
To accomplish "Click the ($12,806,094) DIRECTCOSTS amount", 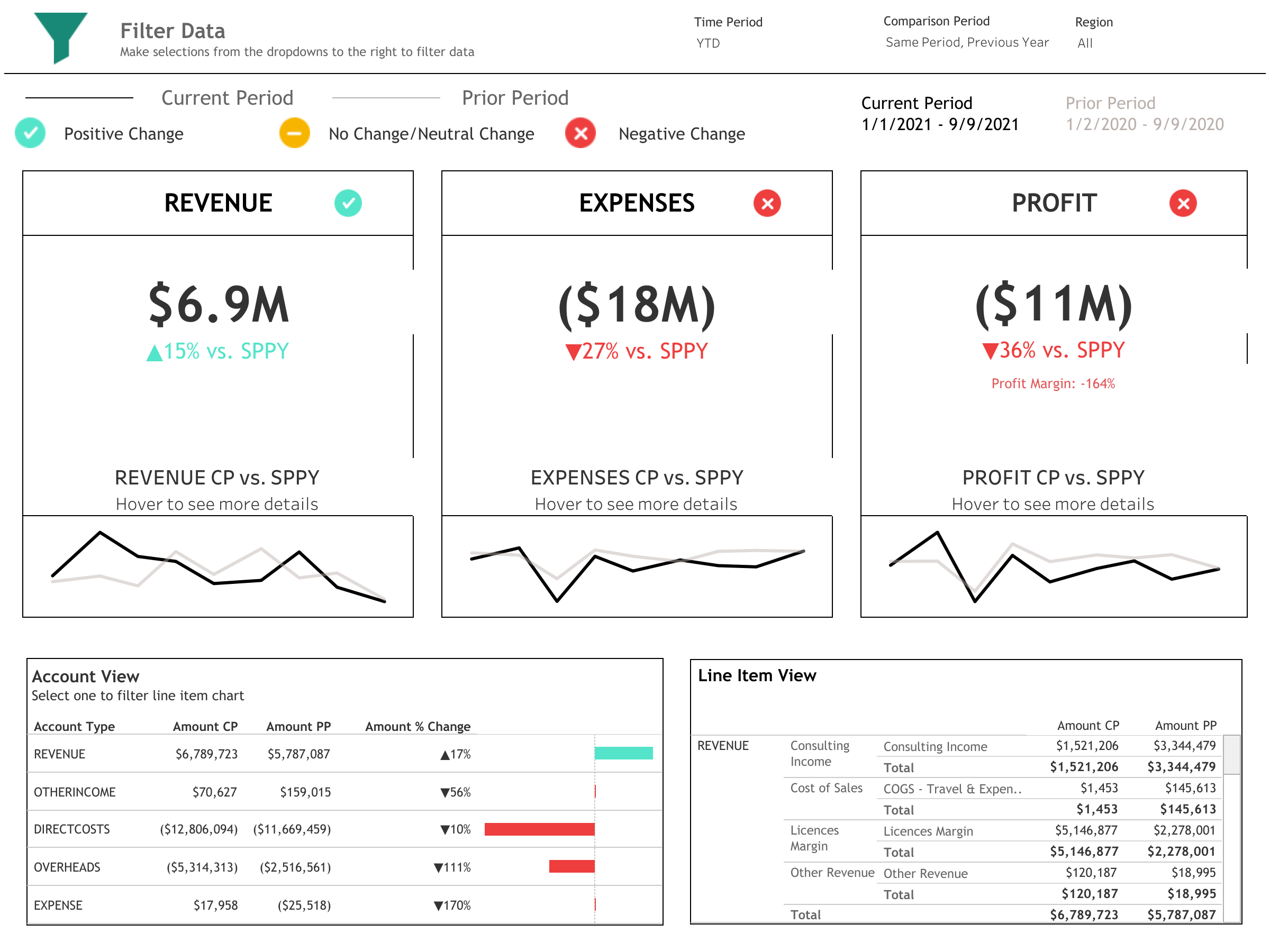I will pyautogui.click(x=198, y=829).
